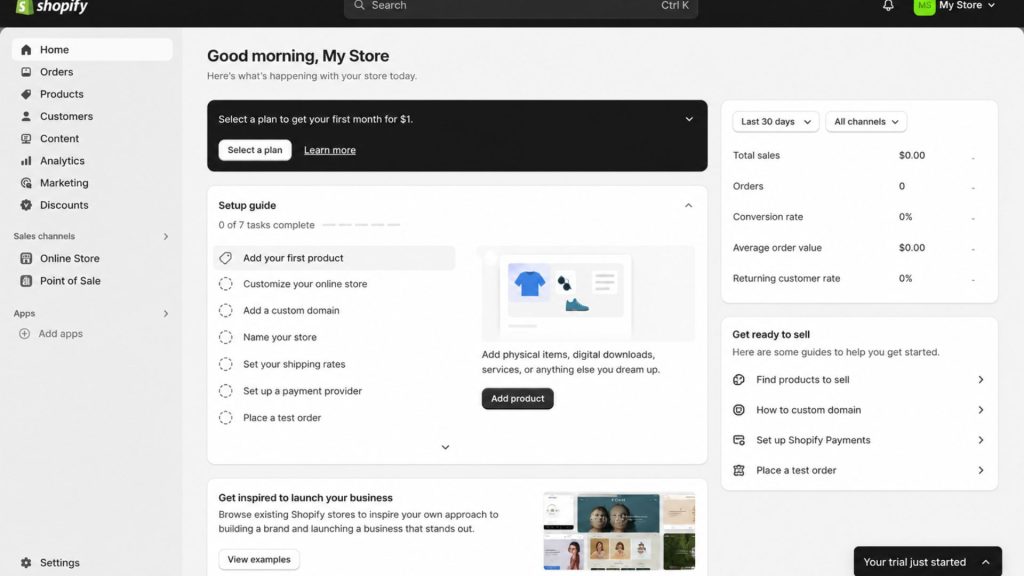Open the Last 30 days dropdown
1024x576 pixels.
[775, 121]
